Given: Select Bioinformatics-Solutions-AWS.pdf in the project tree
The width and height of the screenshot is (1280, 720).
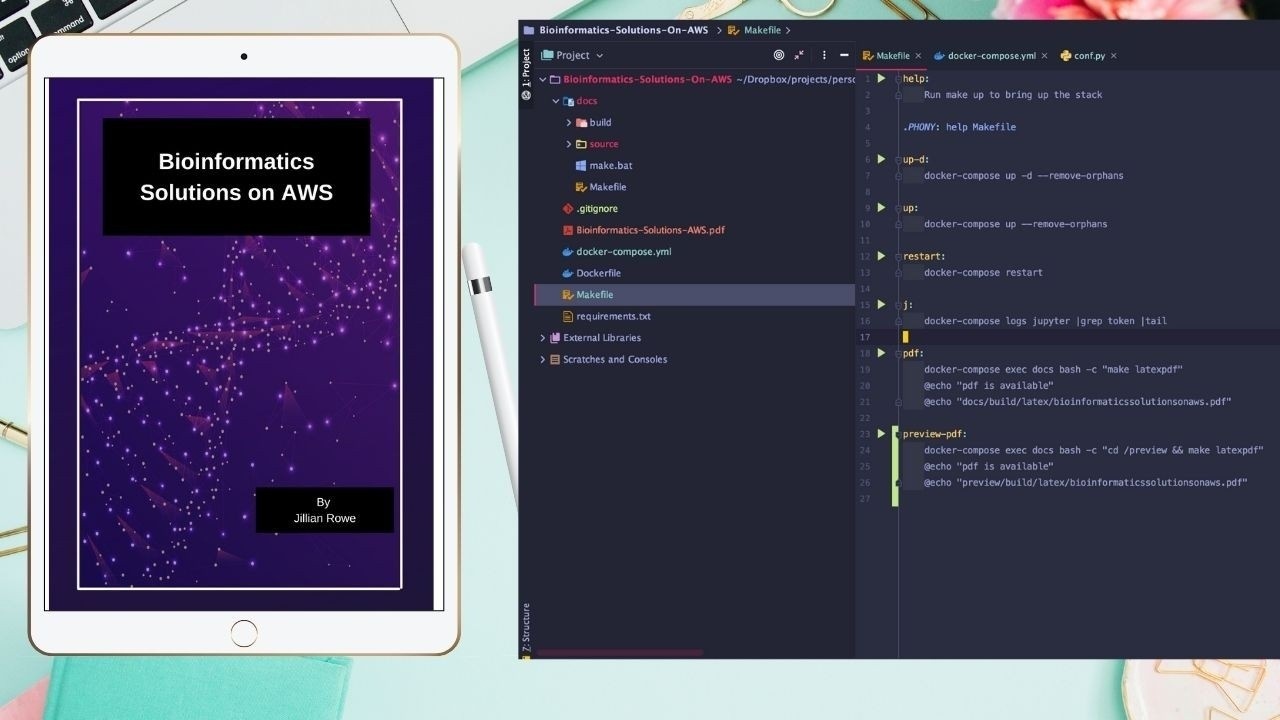Looking at the screenshot, I should click(x=650, y=230).
